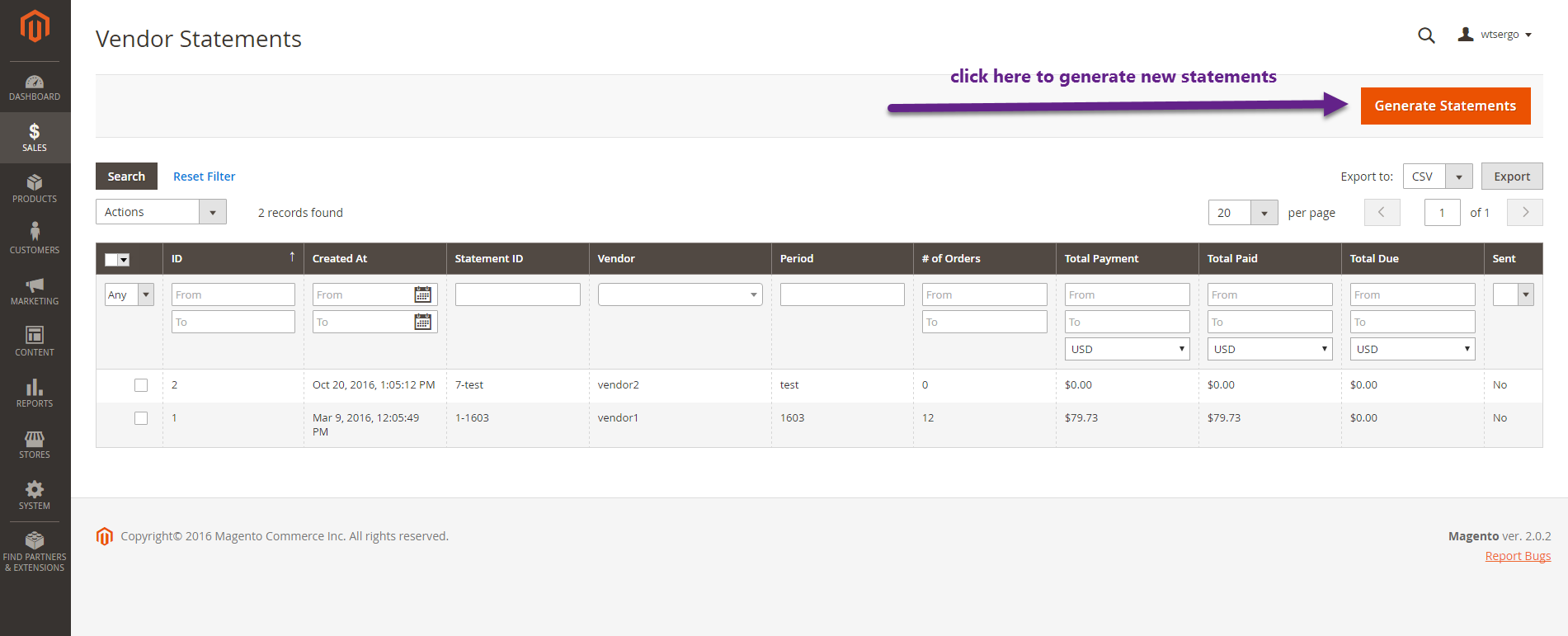Click Generate Statements button
This screenshot has width=1568, height=636.
[1445, 106]
